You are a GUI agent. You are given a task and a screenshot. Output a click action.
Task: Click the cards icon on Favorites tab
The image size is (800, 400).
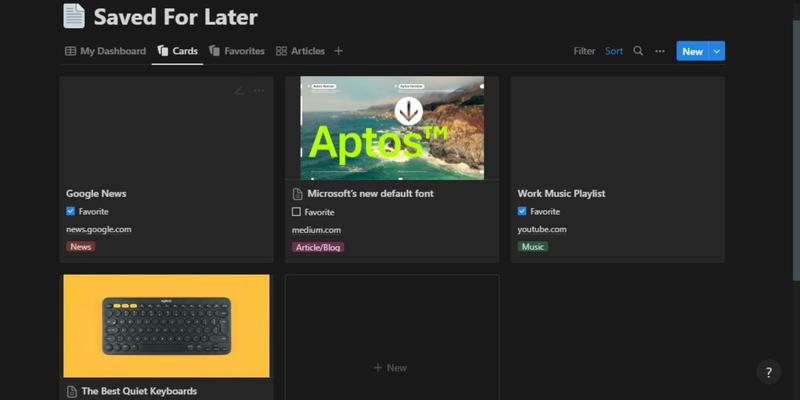click(214, 51)
